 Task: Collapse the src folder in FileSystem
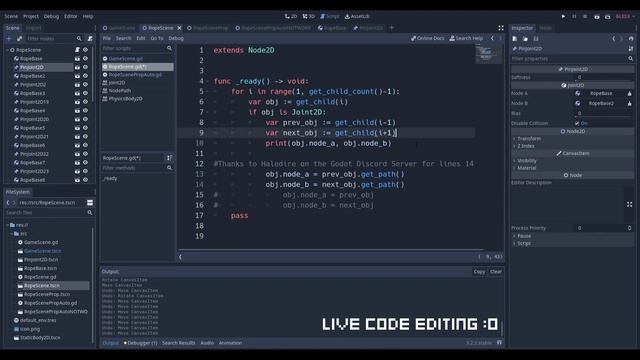click(x=11, y=234)
